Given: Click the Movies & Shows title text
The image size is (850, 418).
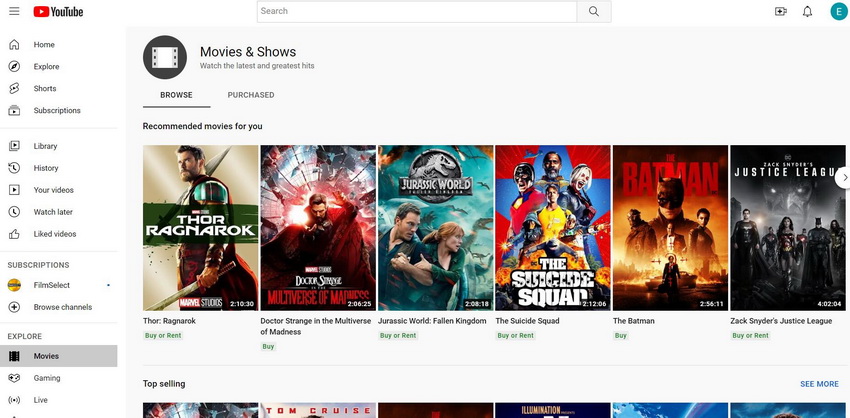Looking at the screenshot, I should tap(248, 52).
